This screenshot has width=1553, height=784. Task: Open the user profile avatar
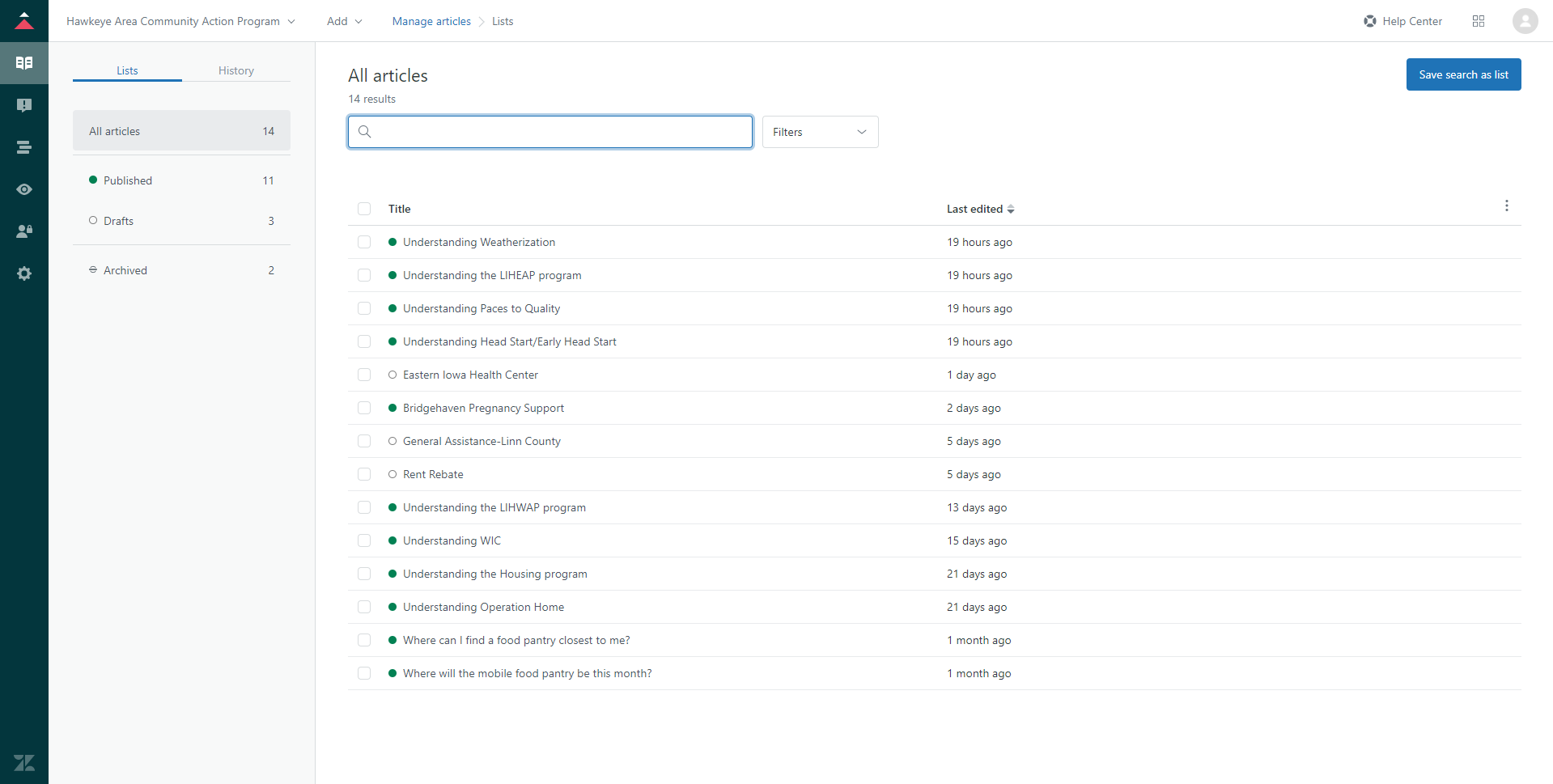[x=1525, y=21]
